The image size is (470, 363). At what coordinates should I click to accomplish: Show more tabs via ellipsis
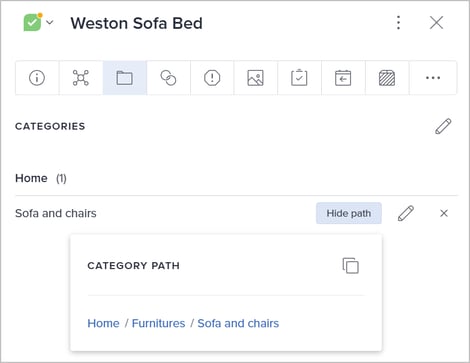tap(433, 78)
